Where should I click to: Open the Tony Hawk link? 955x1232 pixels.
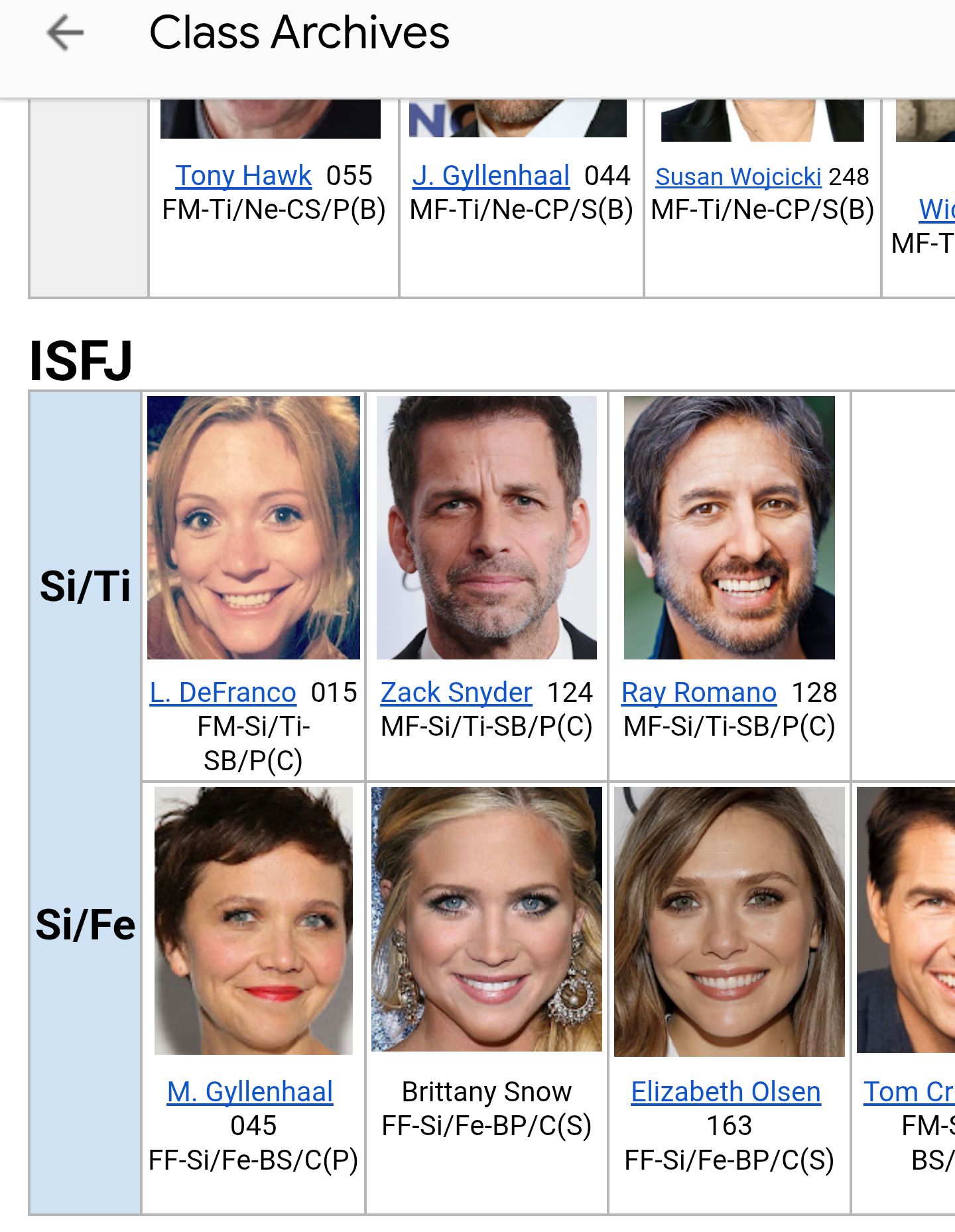tap(243, 176)
